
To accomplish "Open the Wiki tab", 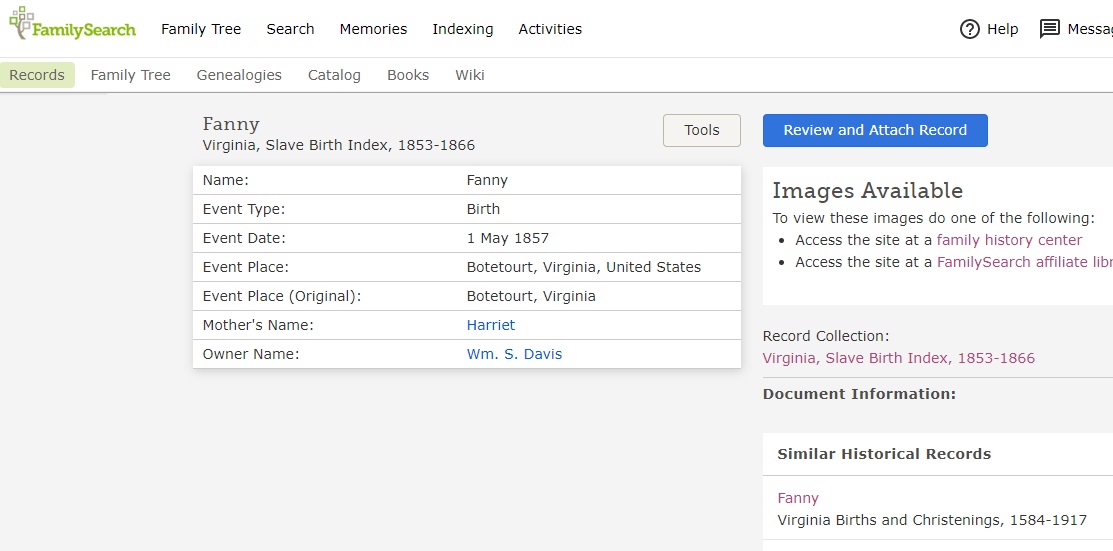I will coord(470,75).
